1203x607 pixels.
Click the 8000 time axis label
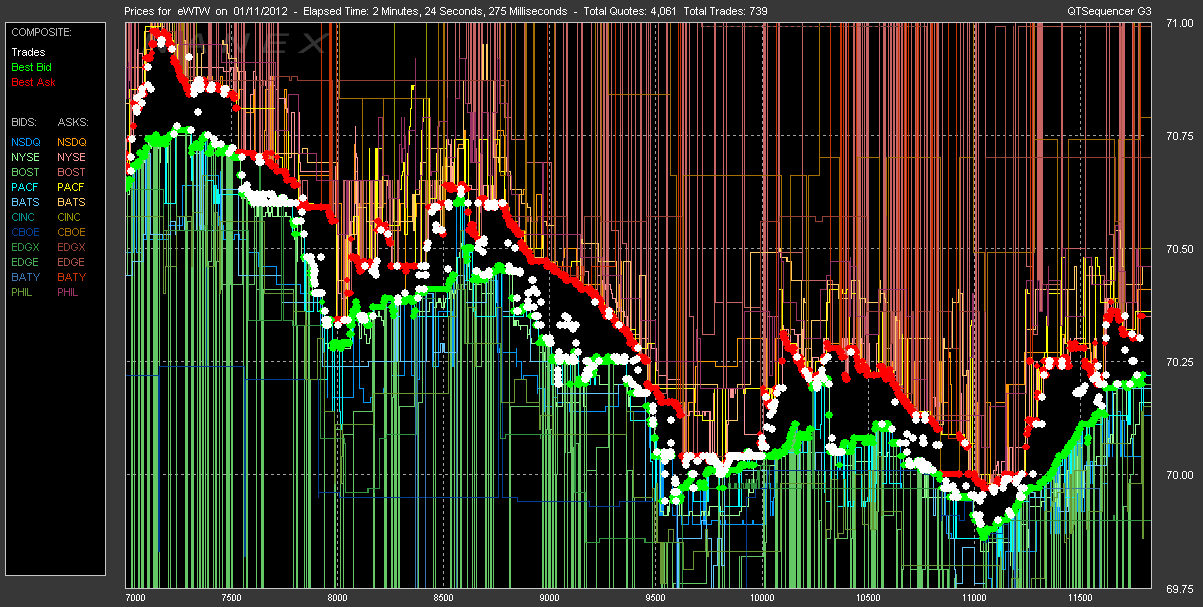tap(338, 598)
